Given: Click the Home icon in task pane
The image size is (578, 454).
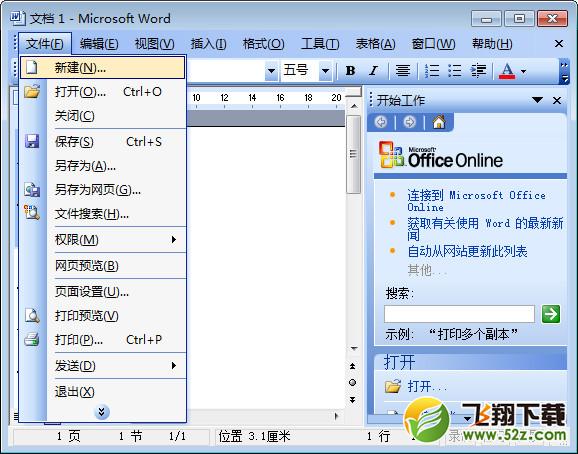Looking at the screenshot, I should click(439, 122).
